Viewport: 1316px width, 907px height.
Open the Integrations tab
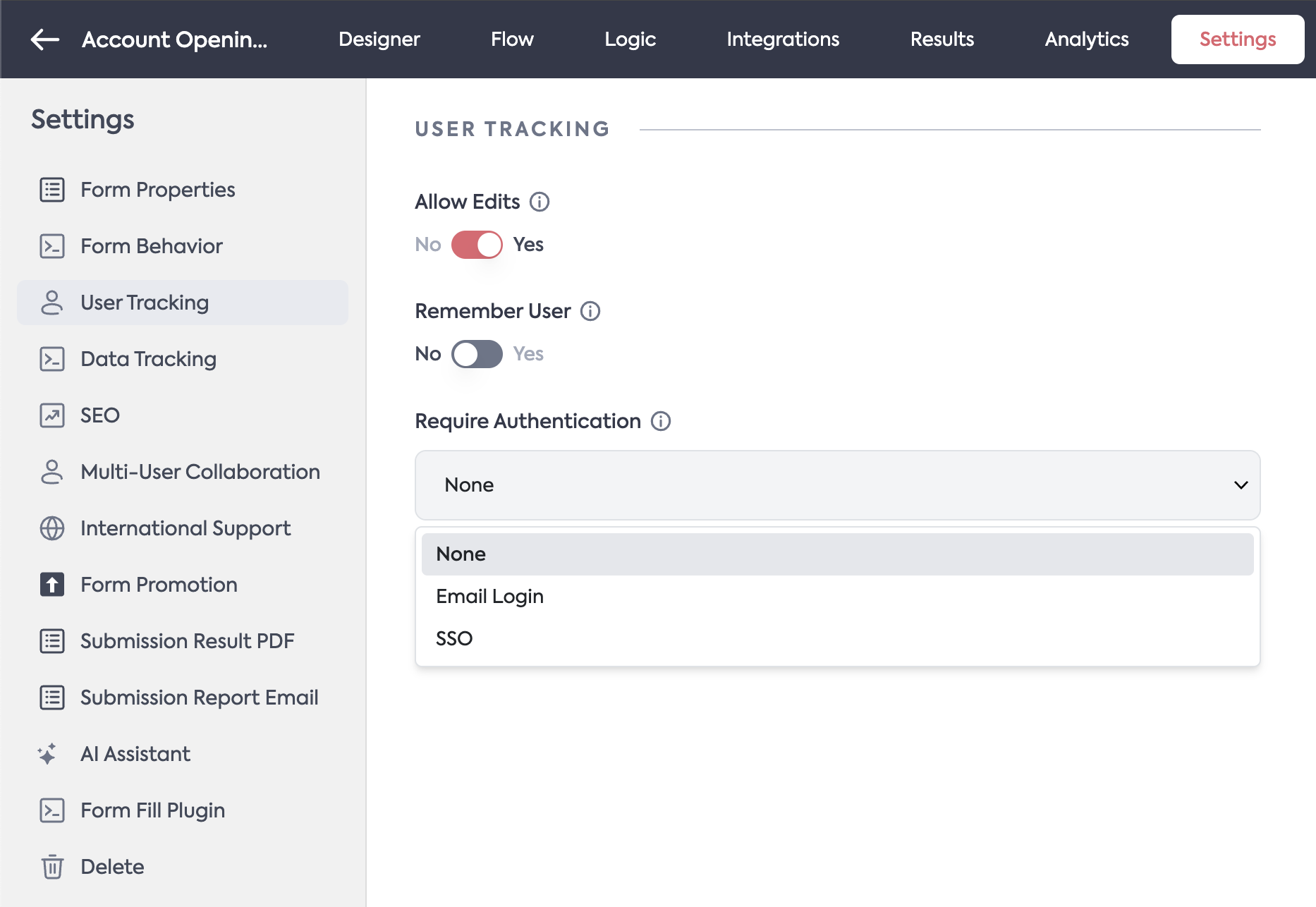(783, 39)
